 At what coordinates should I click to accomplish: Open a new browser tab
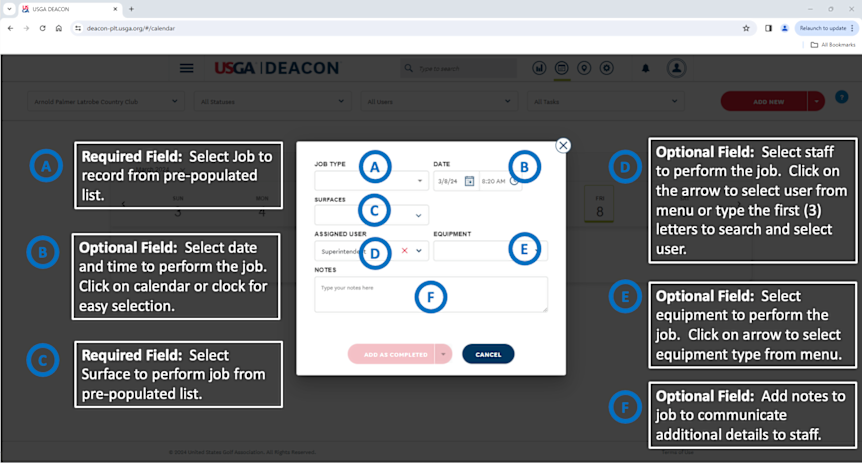(x=131, y=9)
